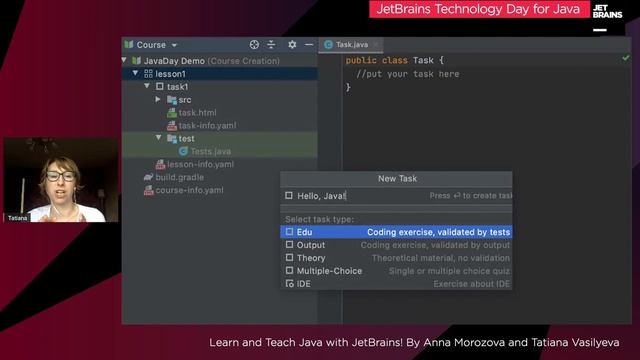This screenshot has height=360, width=640.
Task: Hide the Course tool window
Action: 309,44
